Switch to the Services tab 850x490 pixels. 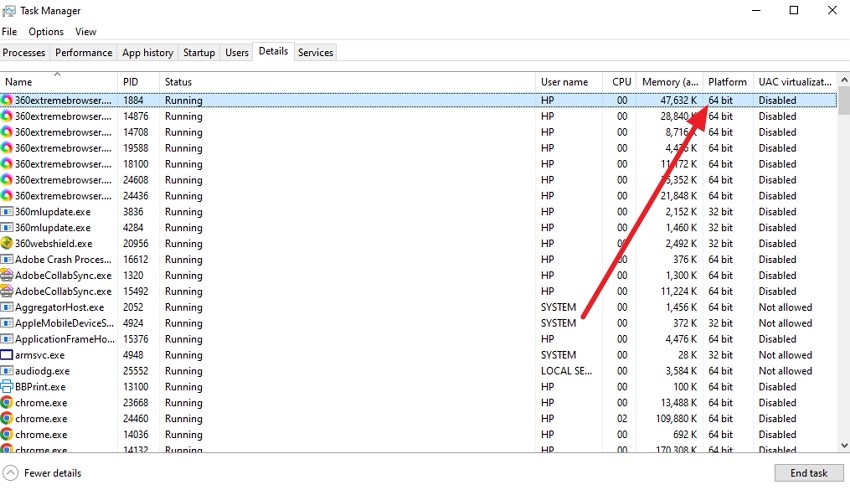tap(315, 53)
